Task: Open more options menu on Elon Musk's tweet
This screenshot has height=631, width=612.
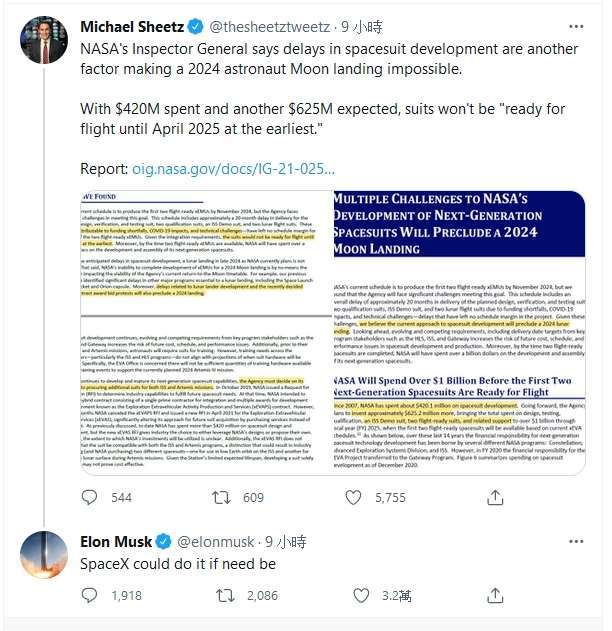Action: pyautogui.click(x=576, y=541)
